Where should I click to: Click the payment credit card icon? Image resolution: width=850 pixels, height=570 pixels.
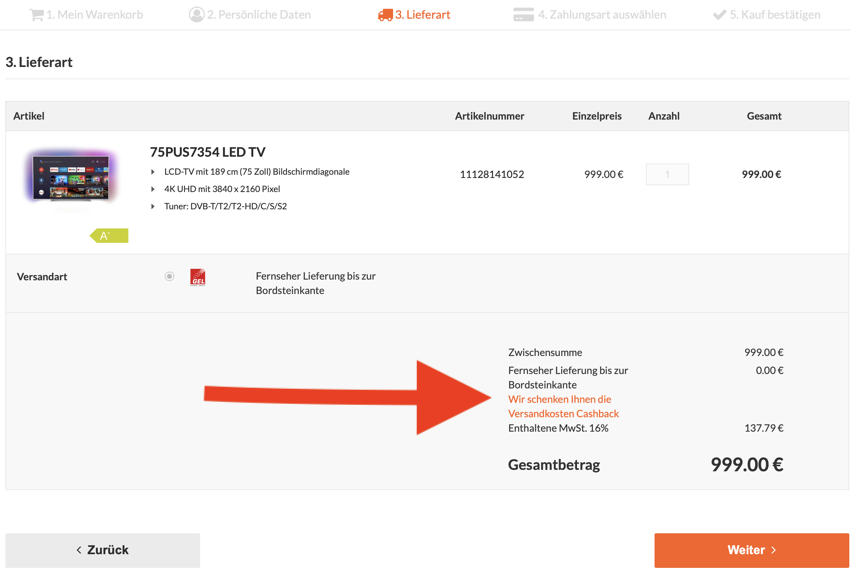pyautogui.click(x=523, y=15)
